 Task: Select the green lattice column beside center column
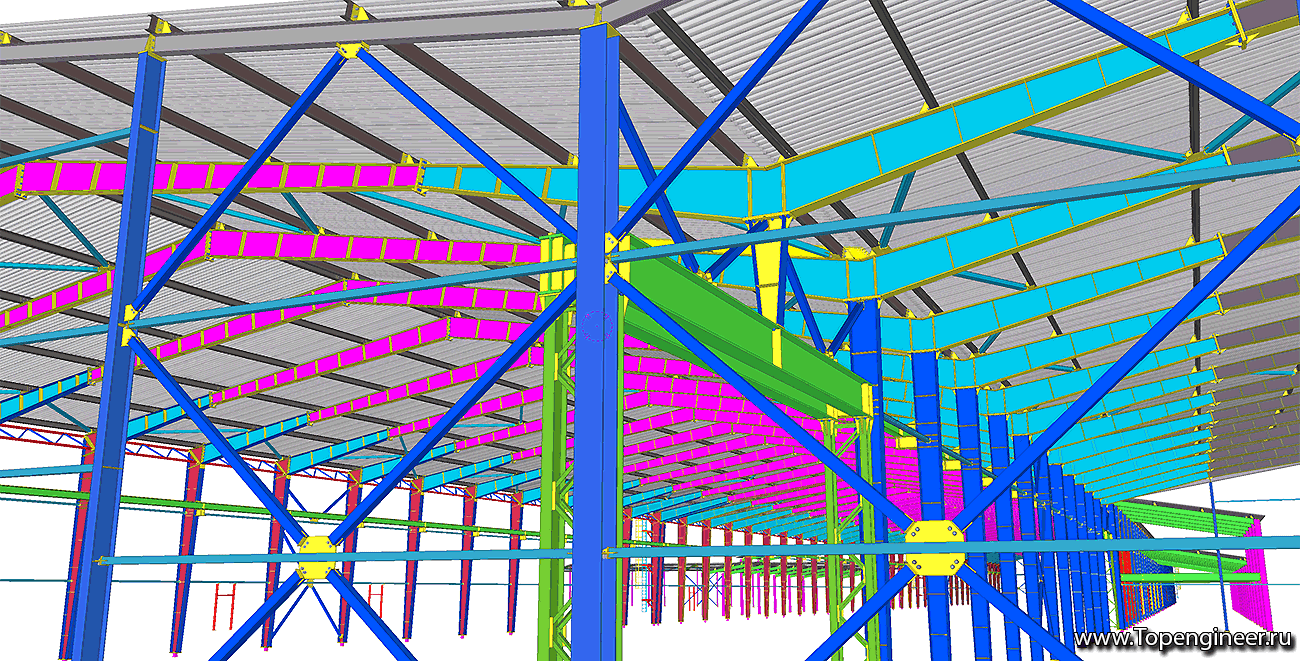tap(556, 450)
